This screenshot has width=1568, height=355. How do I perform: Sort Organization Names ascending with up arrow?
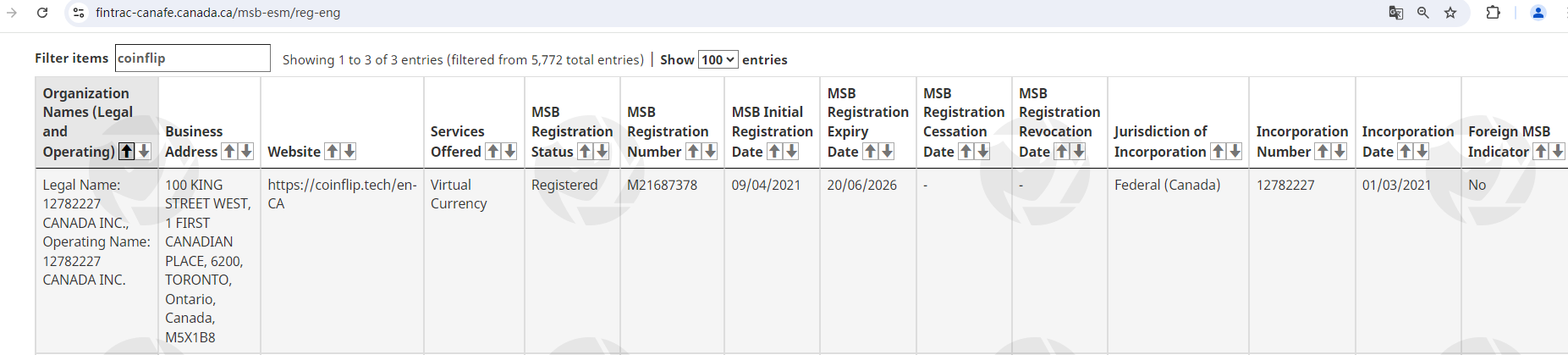[x=127, y=152]
